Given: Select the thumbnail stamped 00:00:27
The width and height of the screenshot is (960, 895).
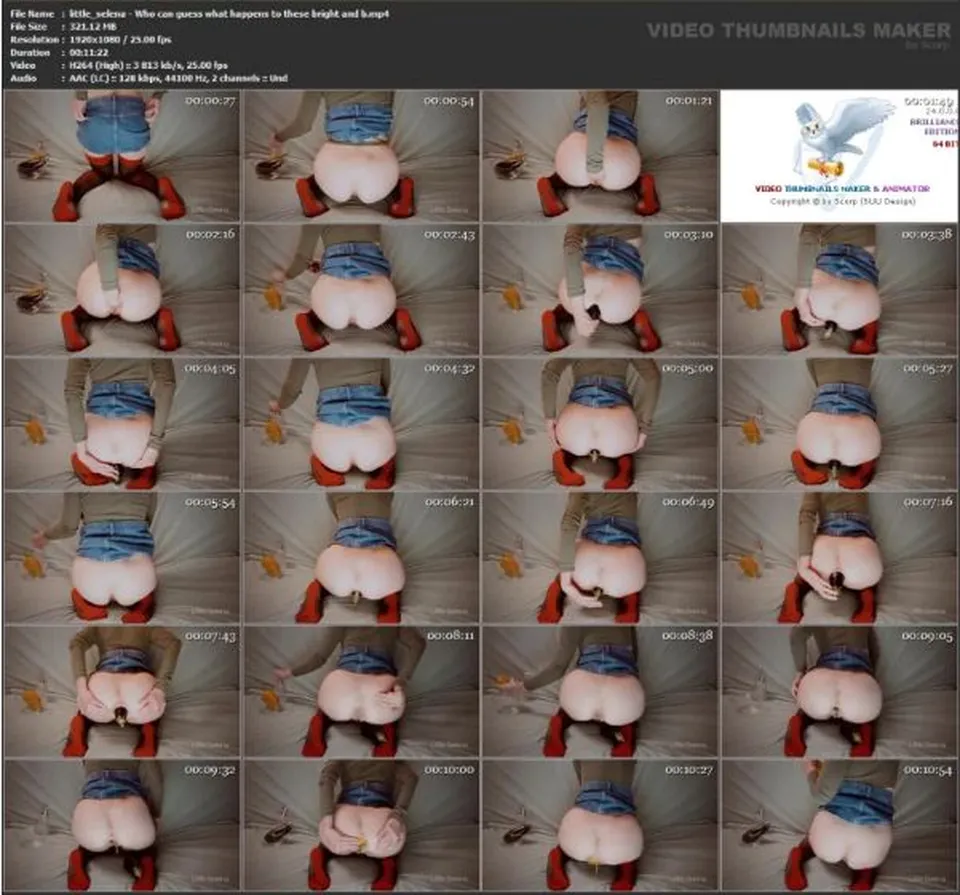Looking at the screenshot, I should click(121, 156).
